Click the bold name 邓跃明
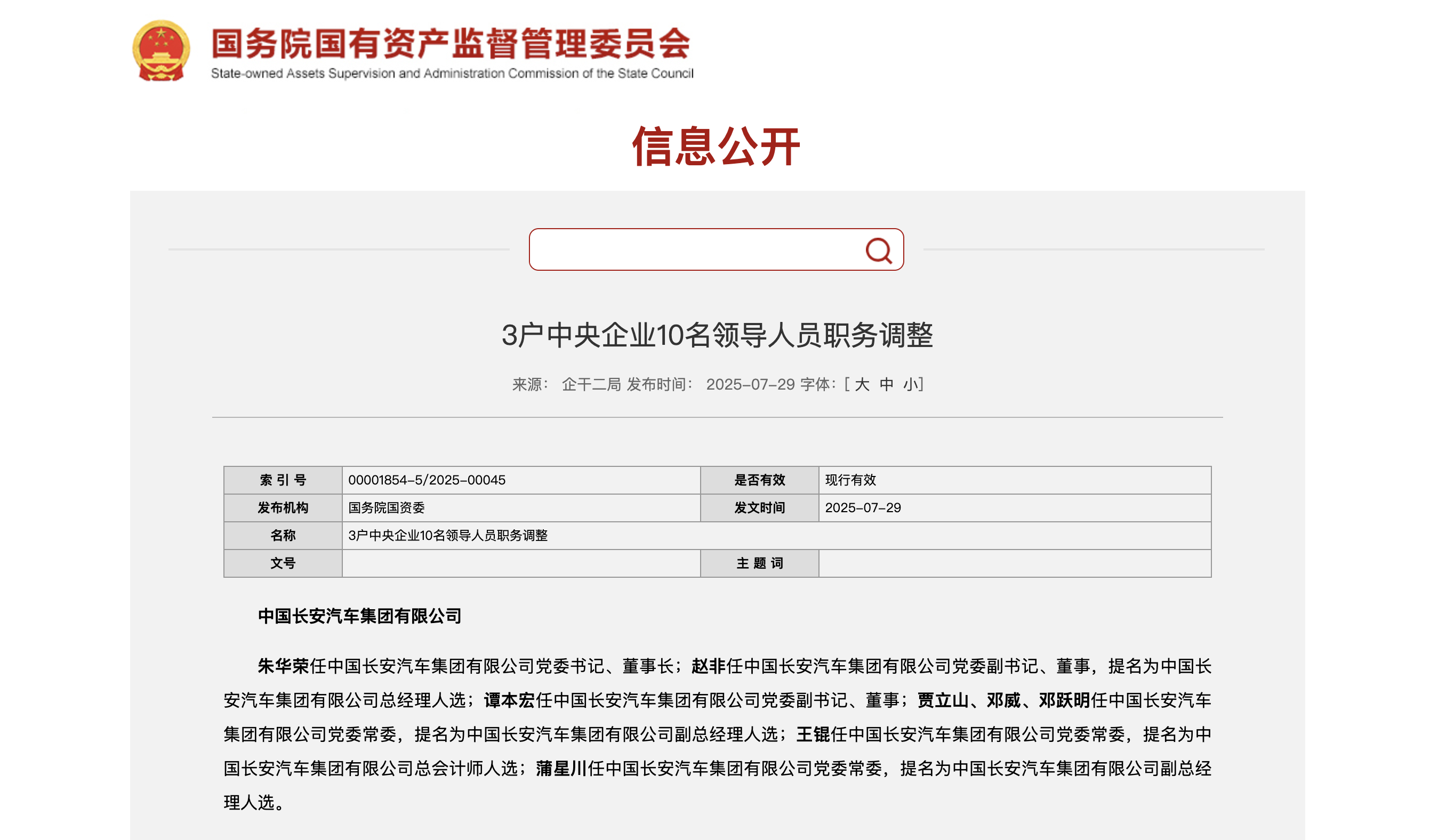 click(1064, 700)
